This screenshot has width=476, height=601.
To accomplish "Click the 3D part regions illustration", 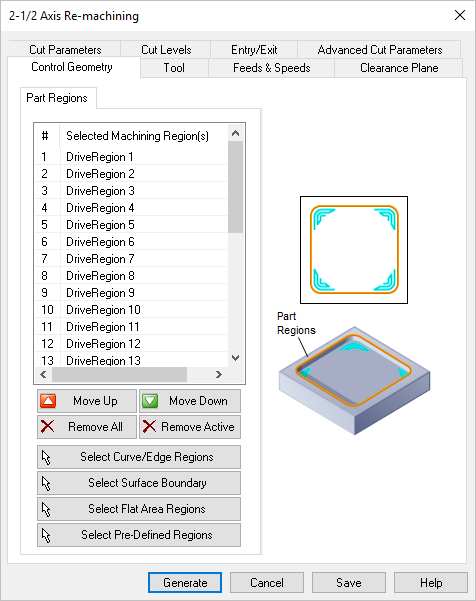I will pos(355,381).
